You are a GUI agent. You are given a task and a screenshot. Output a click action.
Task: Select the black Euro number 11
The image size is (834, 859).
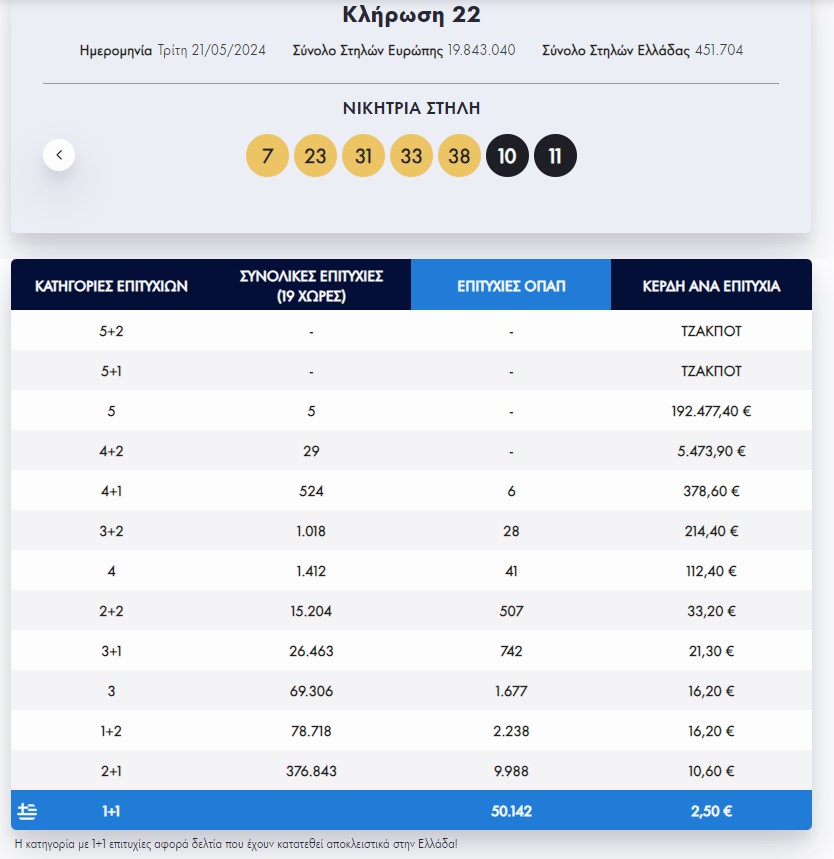click(555, 155)
